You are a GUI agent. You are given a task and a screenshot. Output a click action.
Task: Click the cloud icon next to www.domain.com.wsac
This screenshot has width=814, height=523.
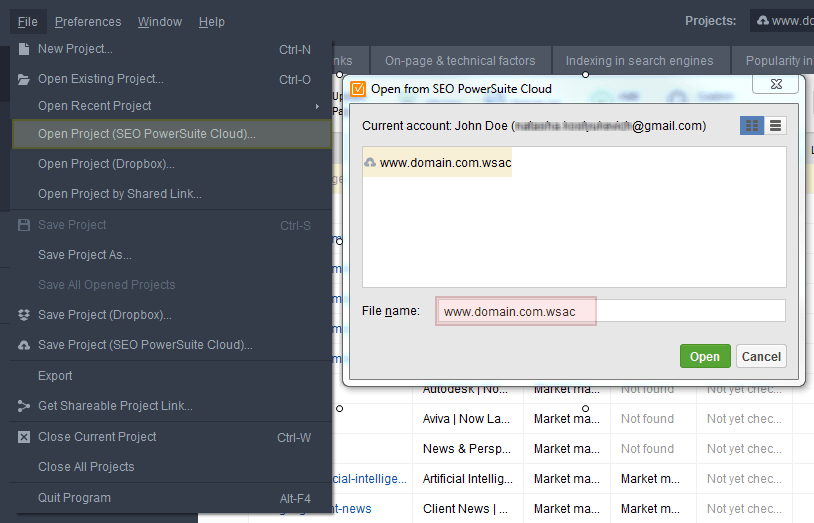(x=370, y=163)
